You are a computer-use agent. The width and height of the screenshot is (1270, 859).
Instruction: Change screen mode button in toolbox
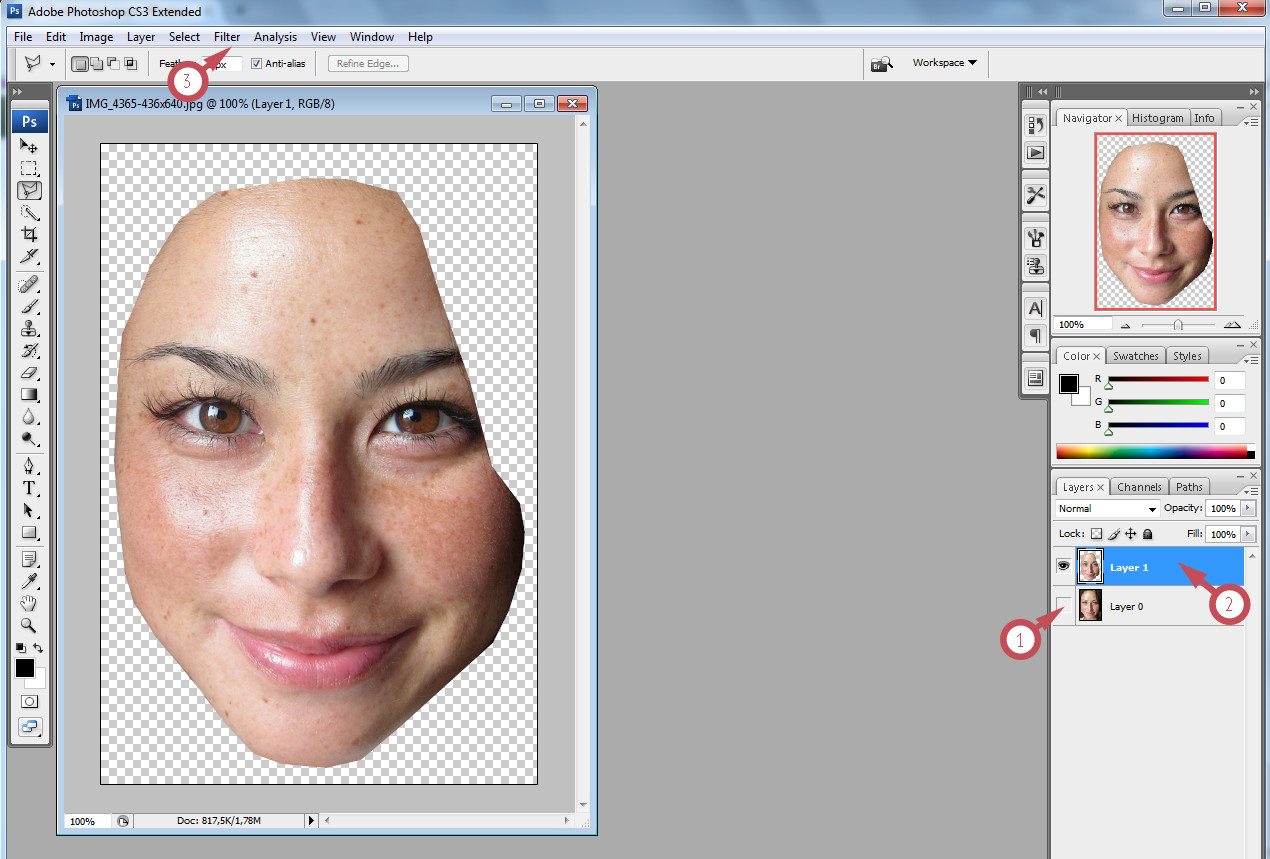pos(29,727)
